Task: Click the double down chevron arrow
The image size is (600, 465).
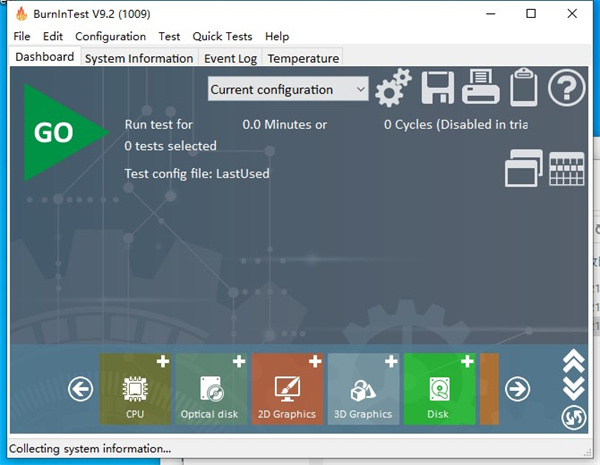Action: pos(574,387)
